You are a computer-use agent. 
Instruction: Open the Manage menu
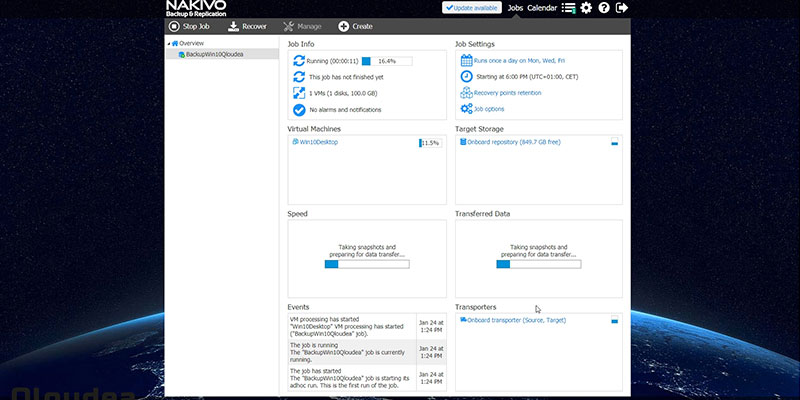[x=303, y=27]
